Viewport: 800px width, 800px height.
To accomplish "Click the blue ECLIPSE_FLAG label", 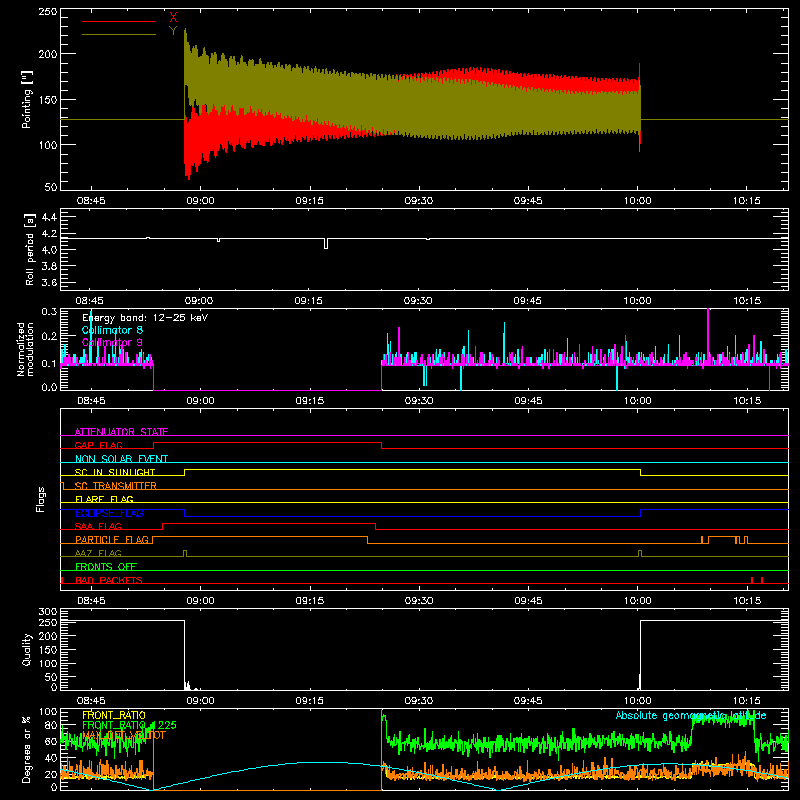I will click(x=109, y=513).
